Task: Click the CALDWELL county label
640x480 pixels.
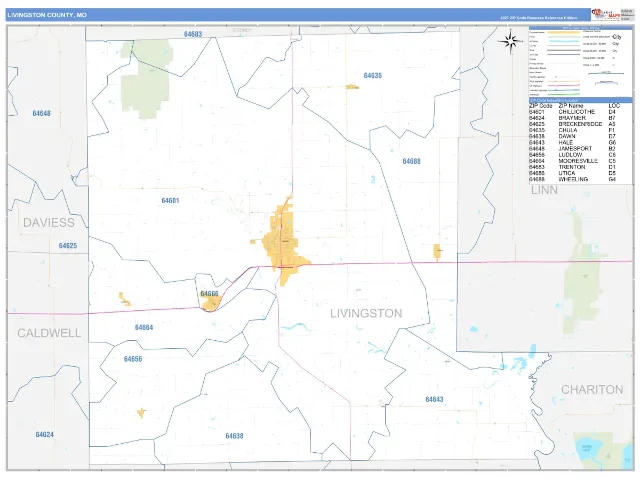Action: click(49, 333)
